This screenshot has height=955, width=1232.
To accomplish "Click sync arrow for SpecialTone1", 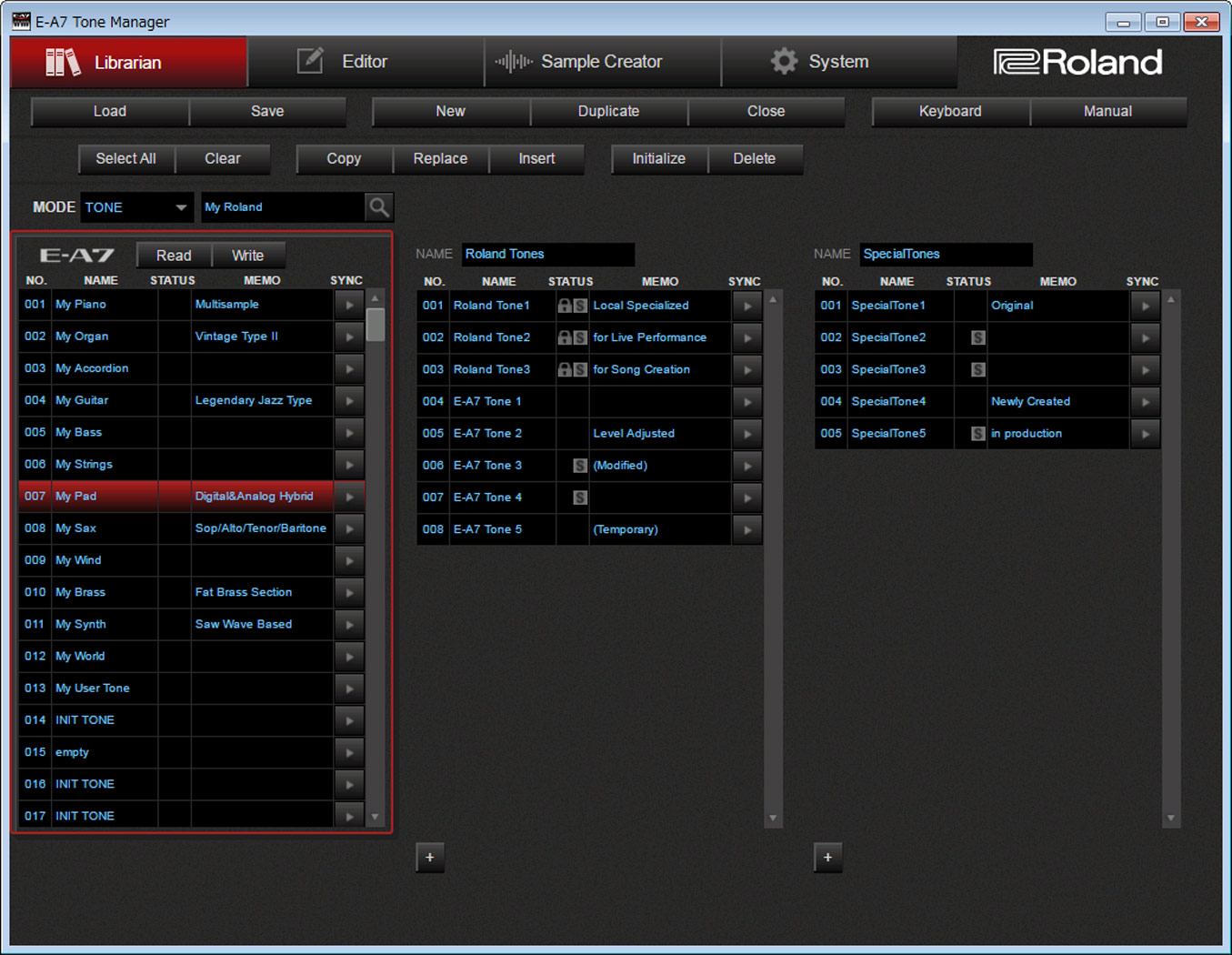I will (x=1146, y=306).
